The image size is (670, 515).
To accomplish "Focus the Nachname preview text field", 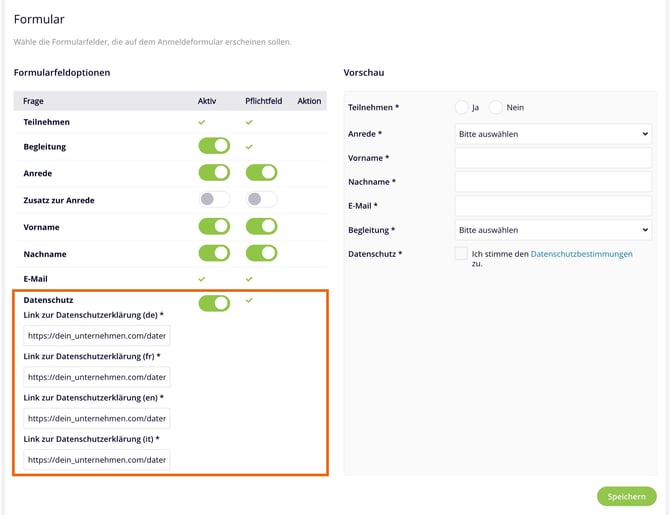I will [x=553, y=182].
